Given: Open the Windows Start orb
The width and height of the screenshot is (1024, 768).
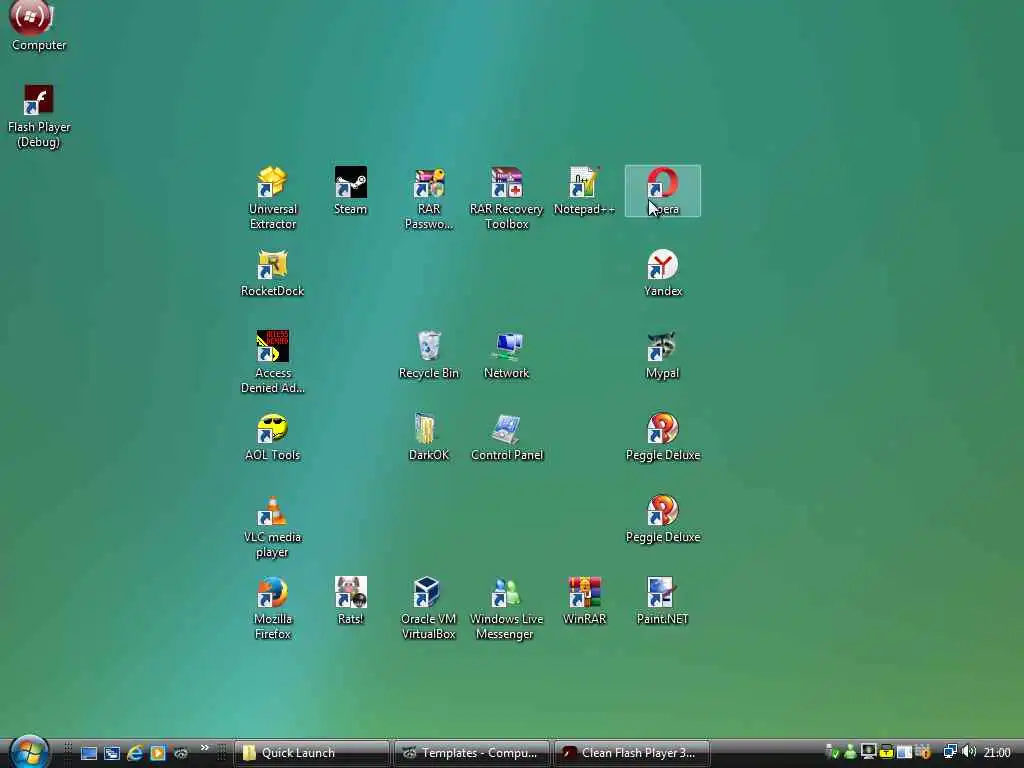Looking at the screenshot, I should pyautogui.click(x=29, y=751).
